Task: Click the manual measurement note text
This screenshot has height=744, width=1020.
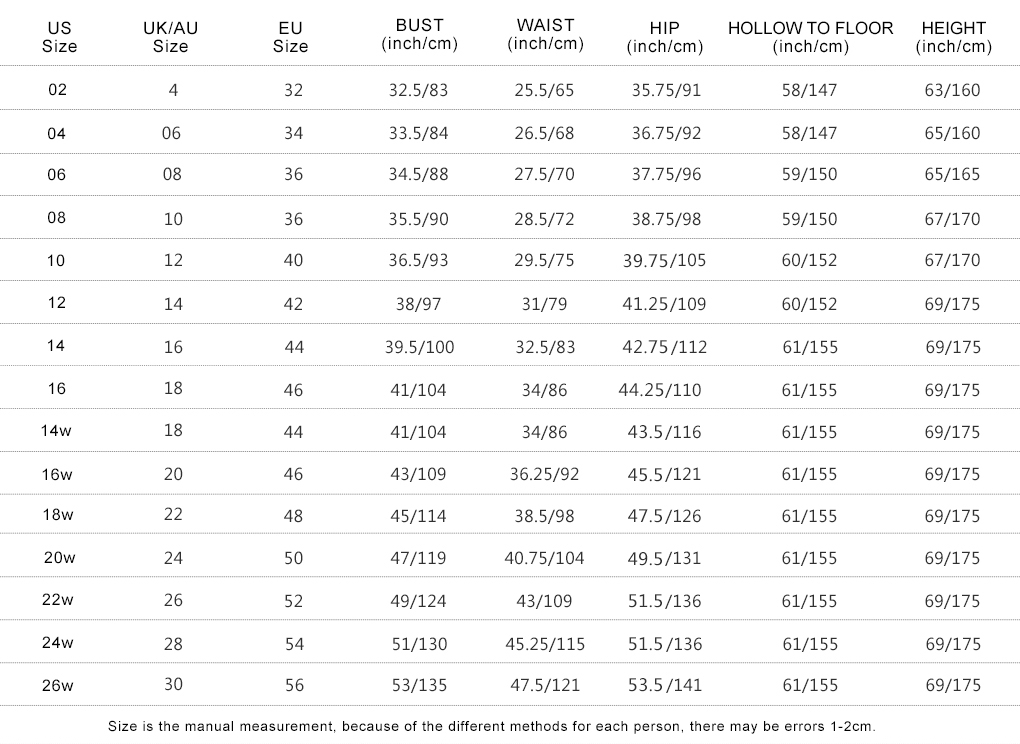Action: 492,726
